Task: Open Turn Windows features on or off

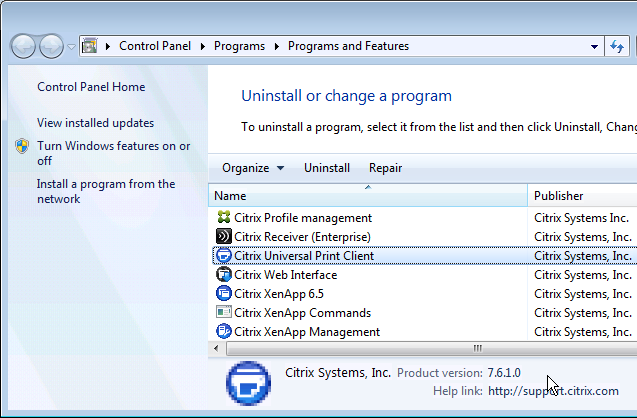Action: [x=113, y=153]
